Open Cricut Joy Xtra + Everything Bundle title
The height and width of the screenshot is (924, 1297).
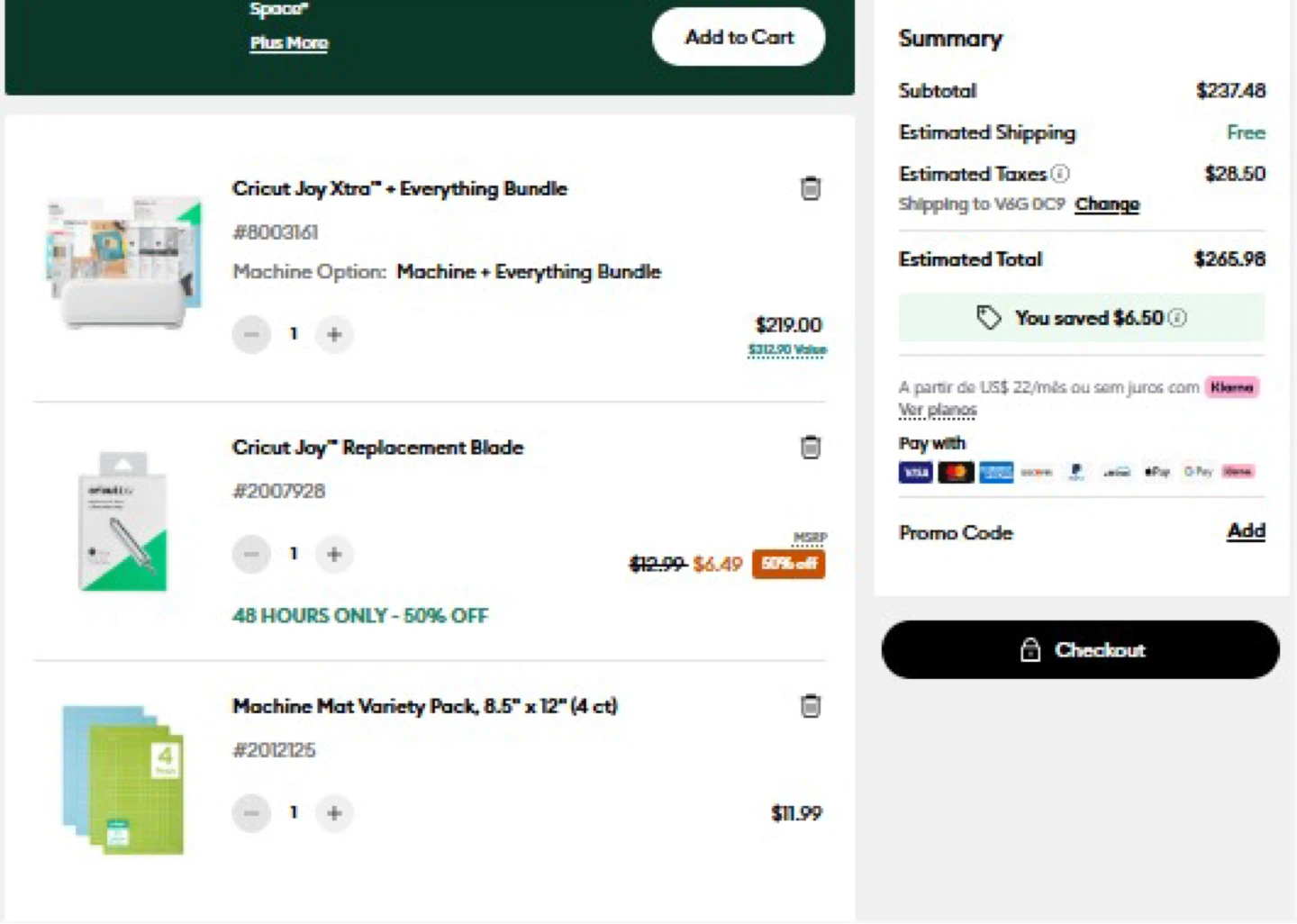[x=400, y=188]
